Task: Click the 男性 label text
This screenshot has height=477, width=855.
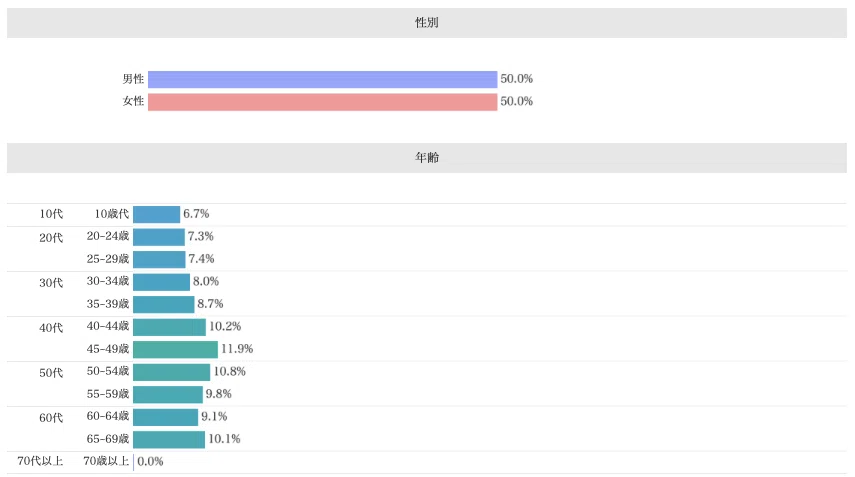Action: tap(133, 80)
